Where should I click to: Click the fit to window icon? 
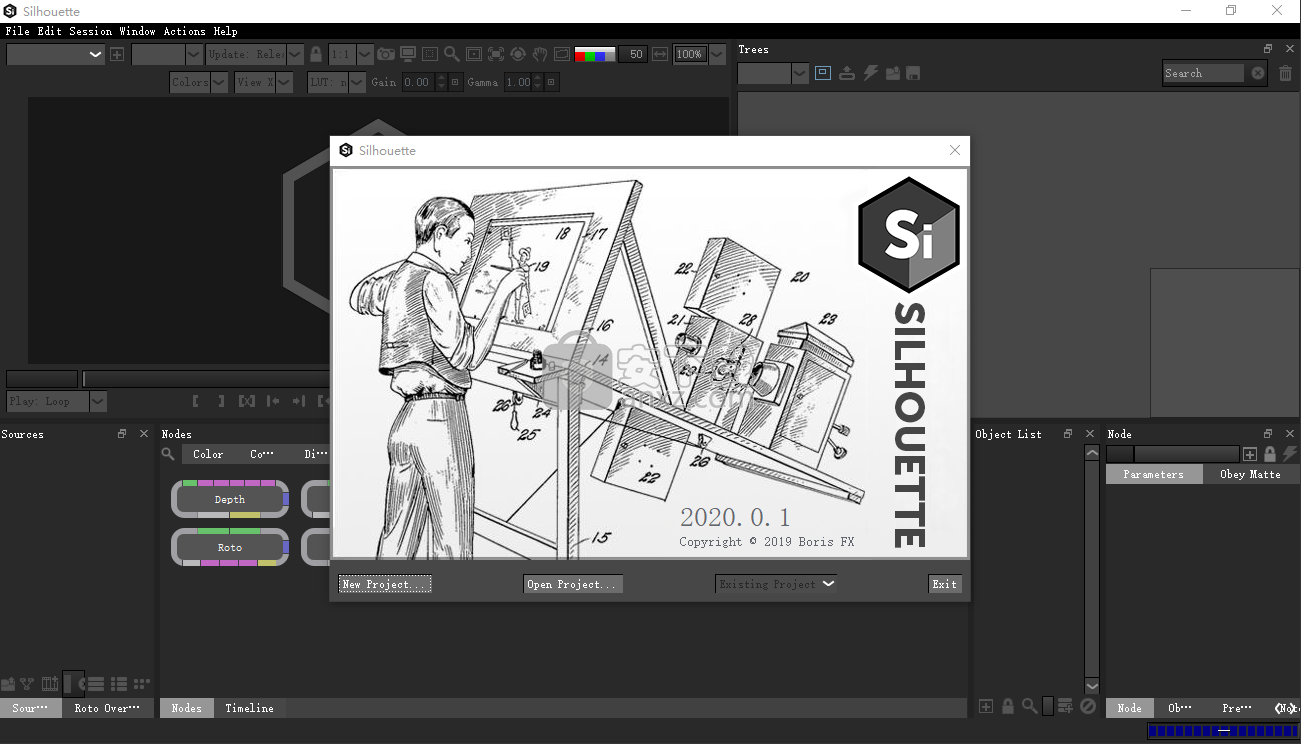496,54
